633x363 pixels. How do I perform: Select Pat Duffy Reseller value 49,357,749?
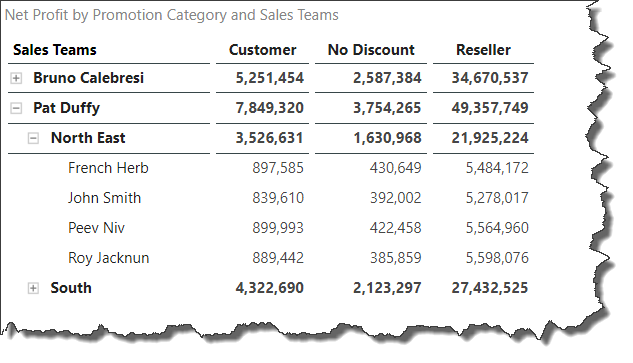(490, 108)
